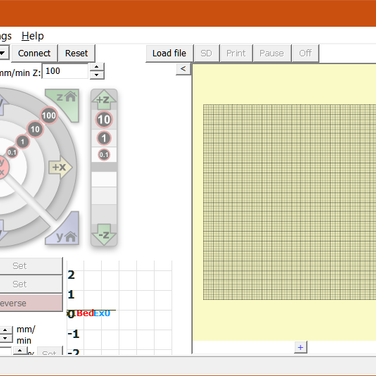Viewport: 376px width, 376px height.
Task: Collapse left panel with < button
Action: [x=183, y=69]
